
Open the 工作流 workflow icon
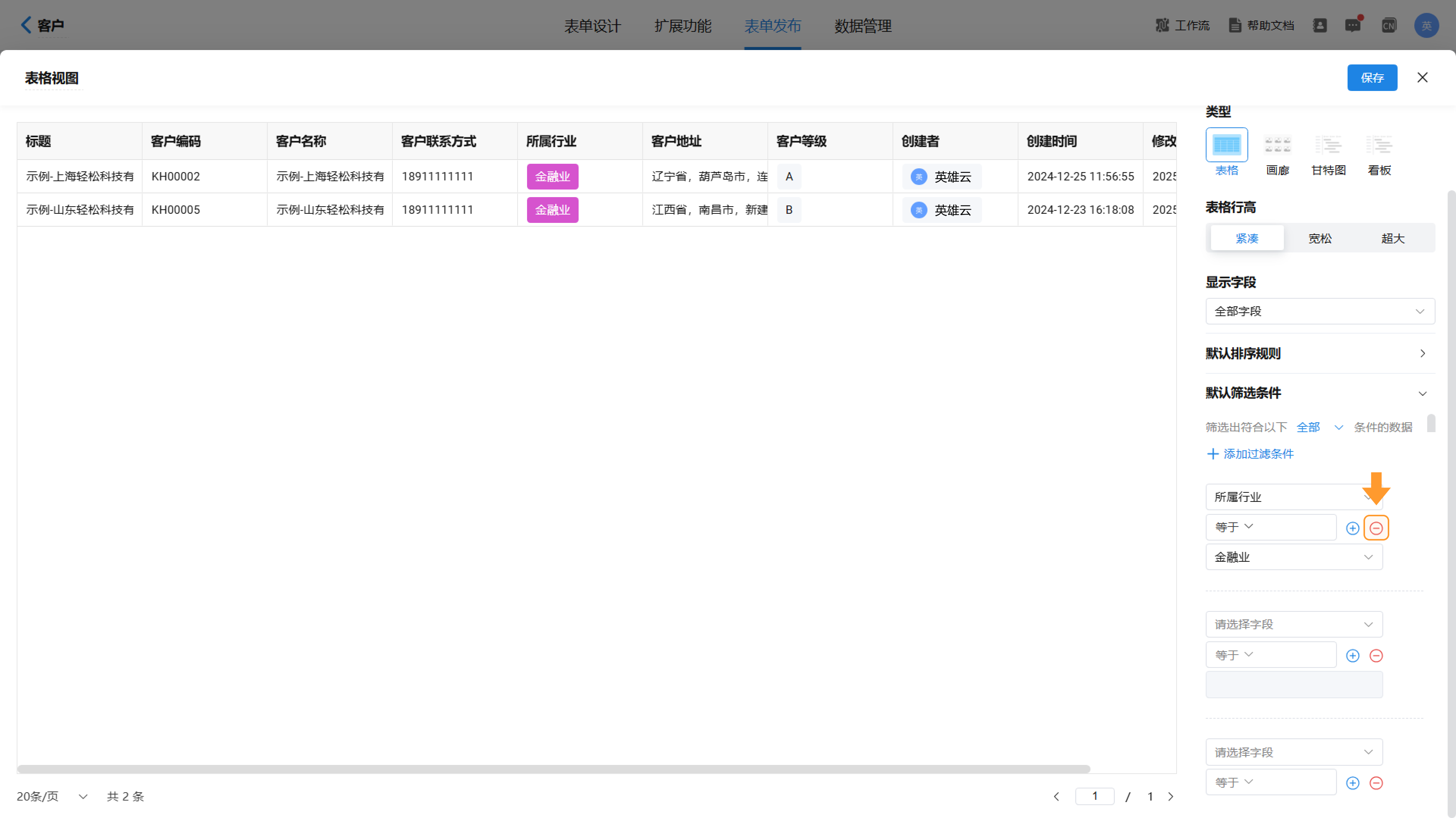(1162, 25)
